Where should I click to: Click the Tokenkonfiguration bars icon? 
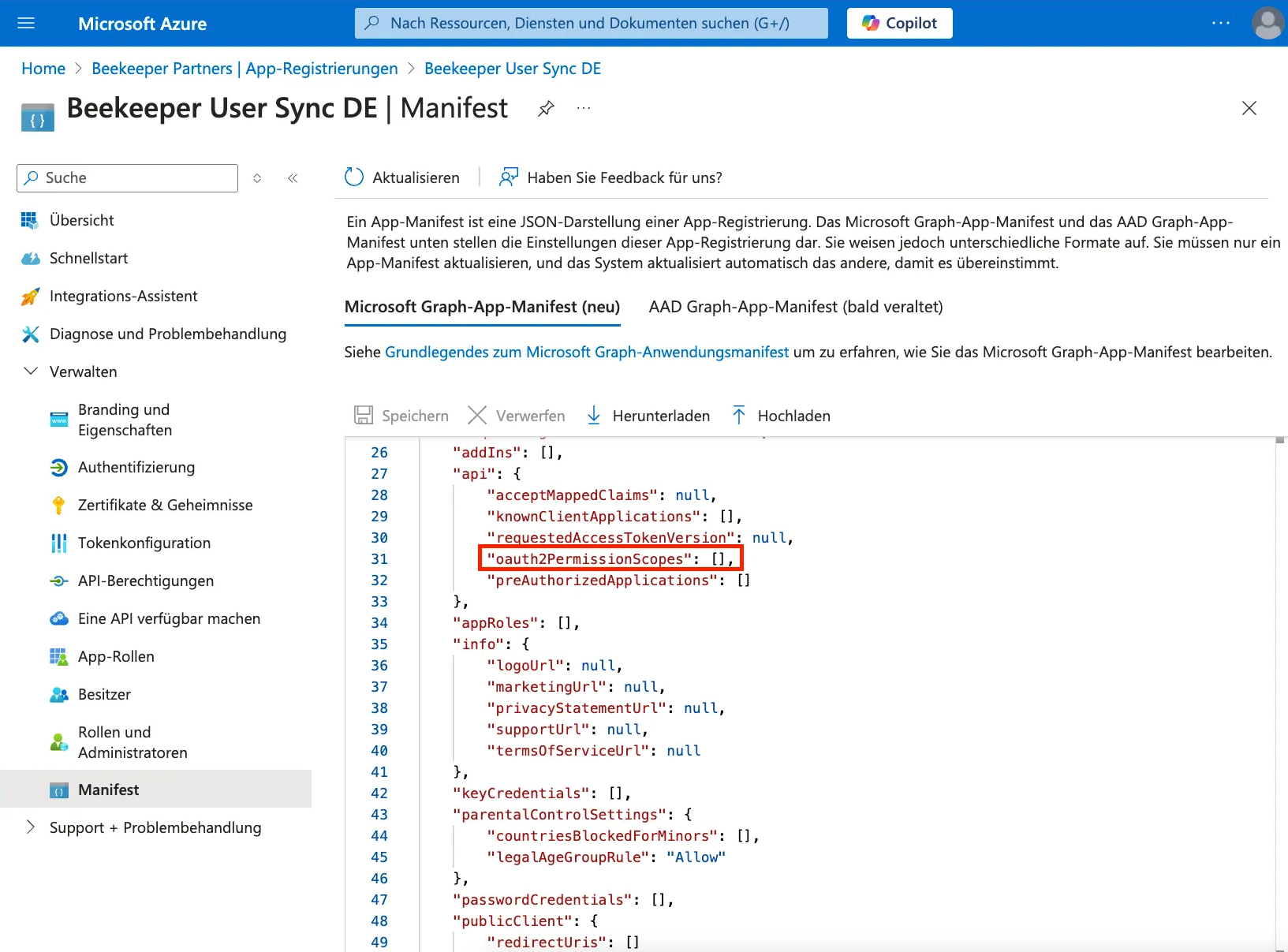(59, 543)
